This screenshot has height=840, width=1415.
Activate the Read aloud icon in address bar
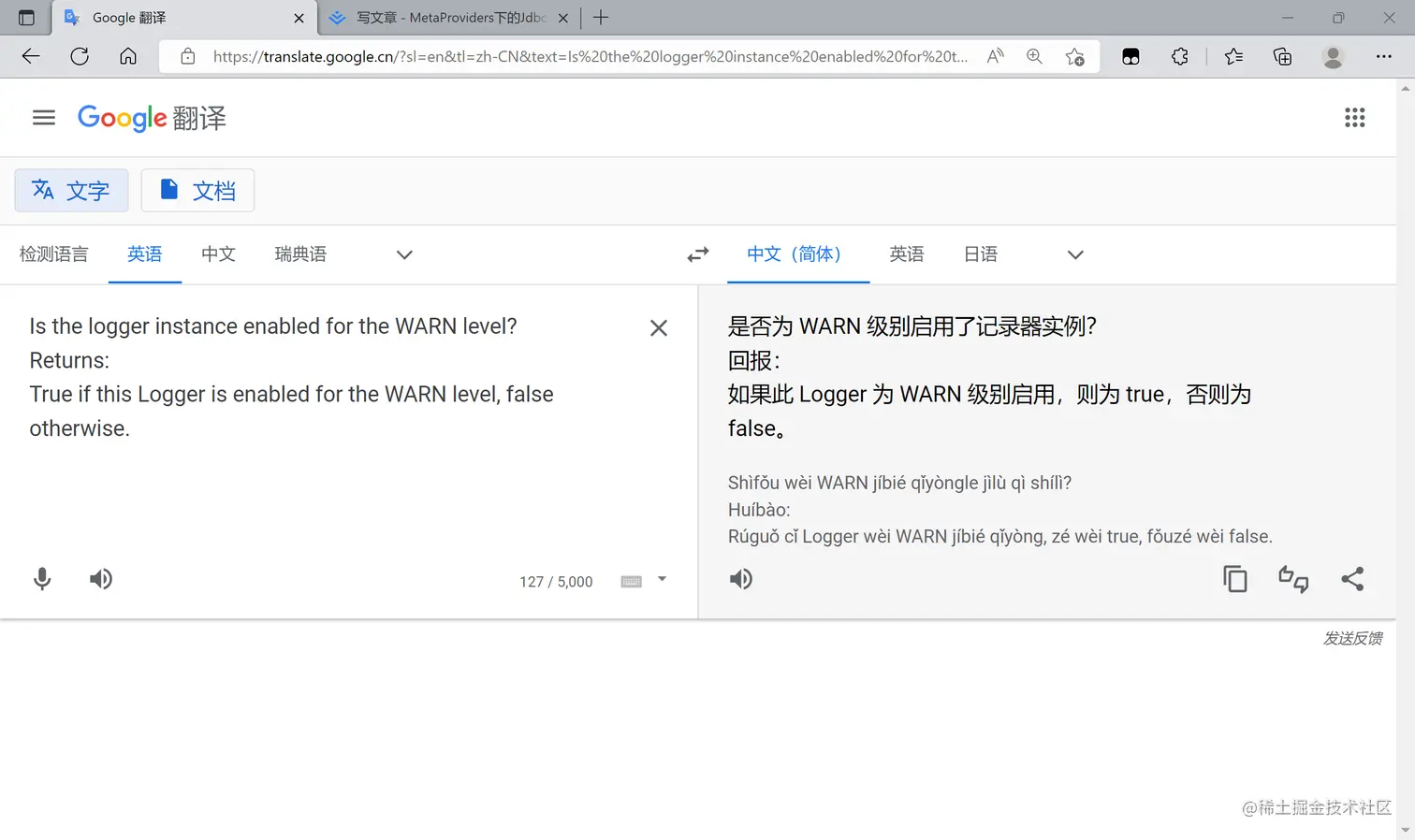click(x=995, y=56)
